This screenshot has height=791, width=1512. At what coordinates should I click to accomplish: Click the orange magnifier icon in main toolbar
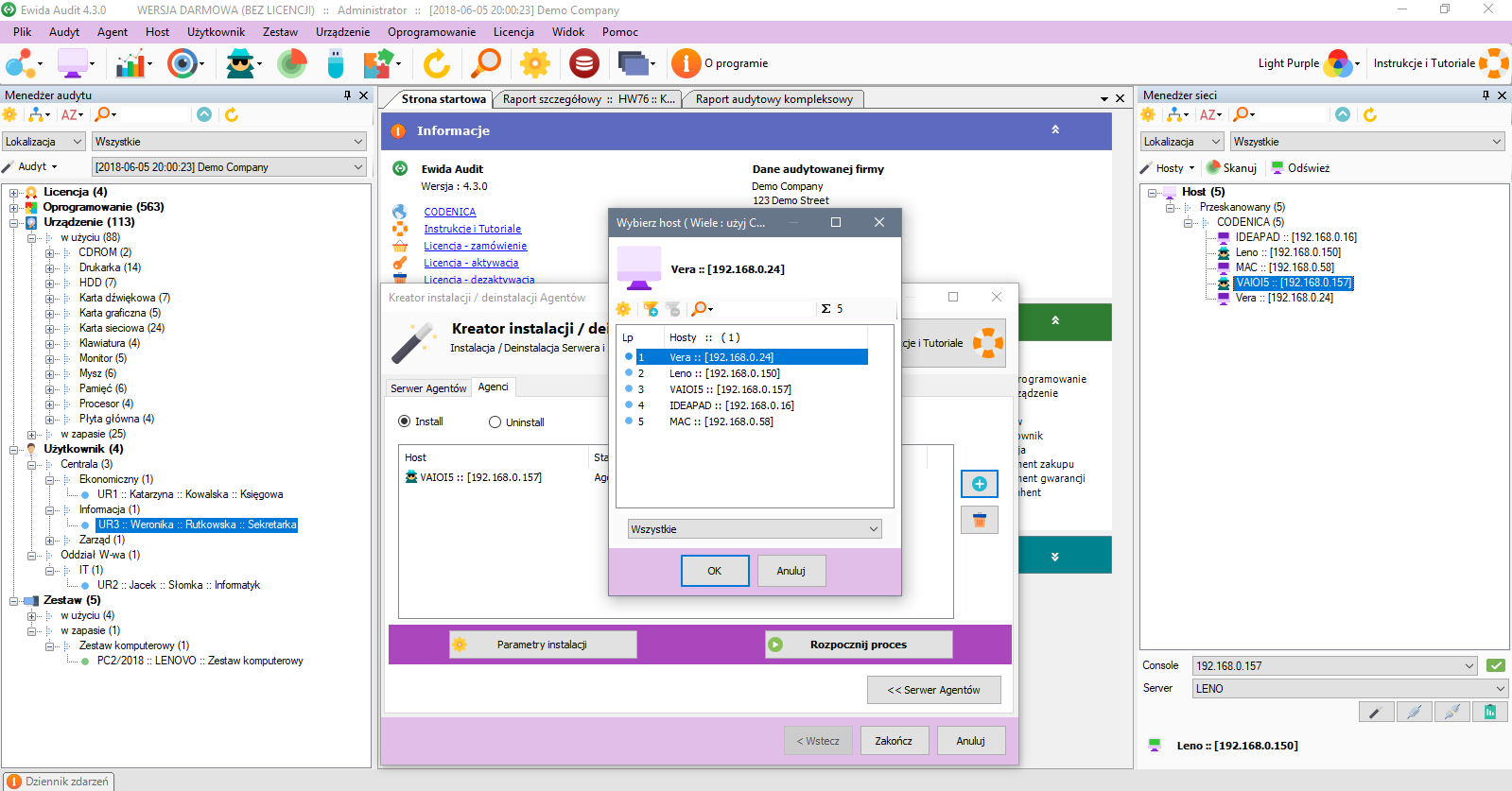pos(486,64)
